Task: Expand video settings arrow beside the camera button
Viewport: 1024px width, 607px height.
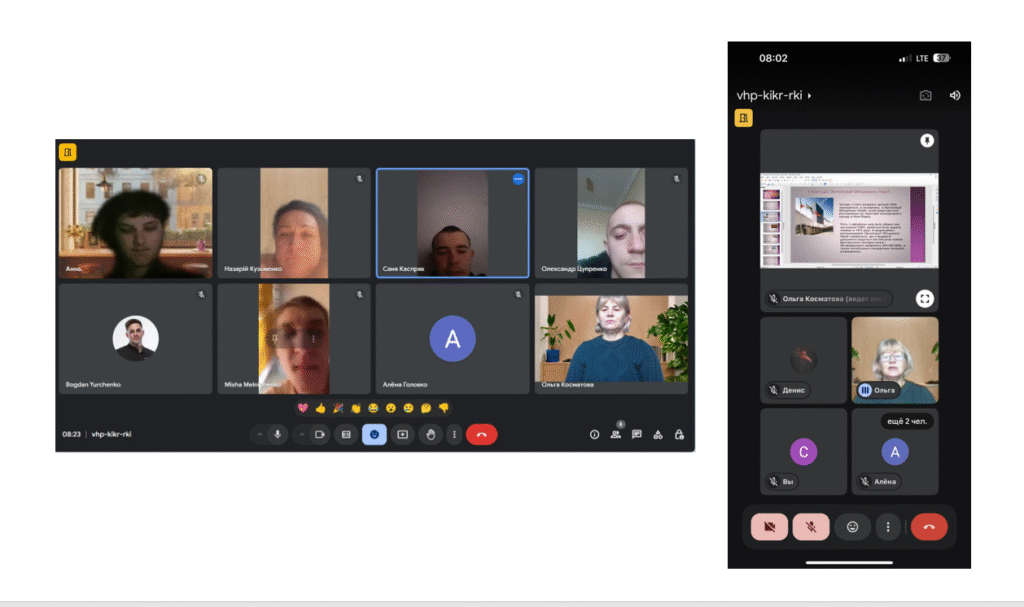Action: click(302, 434)
